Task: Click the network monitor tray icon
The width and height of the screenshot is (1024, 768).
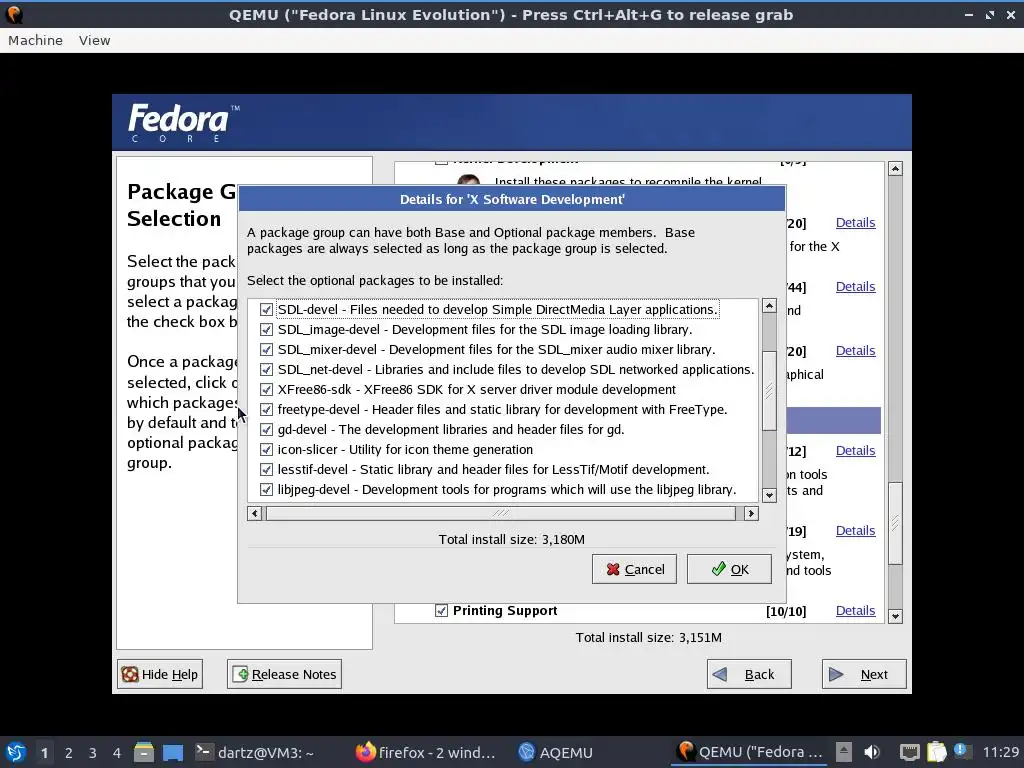Action: pos(909,752)
